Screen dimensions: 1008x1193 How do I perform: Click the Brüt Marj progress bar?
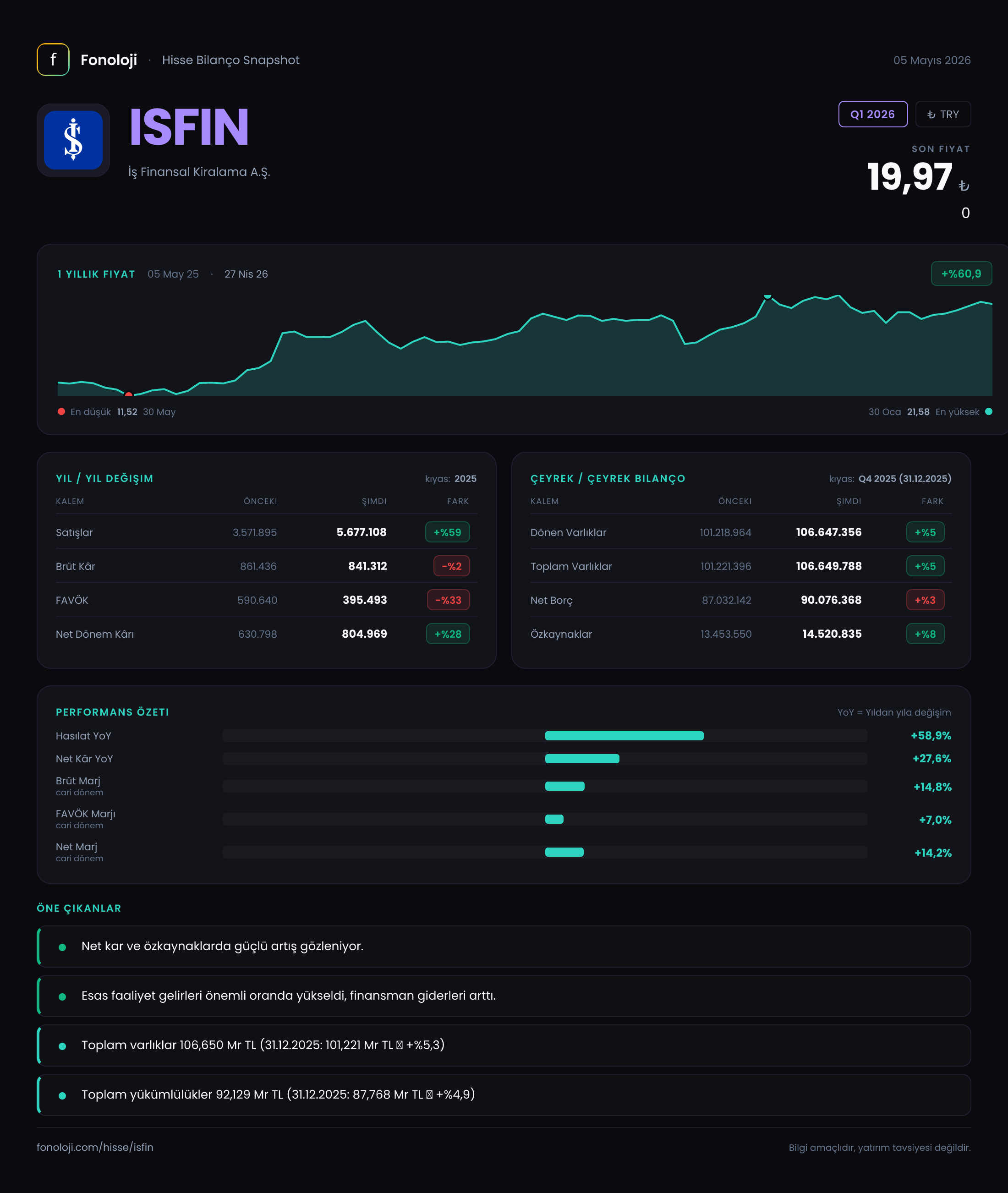point(545,786)
